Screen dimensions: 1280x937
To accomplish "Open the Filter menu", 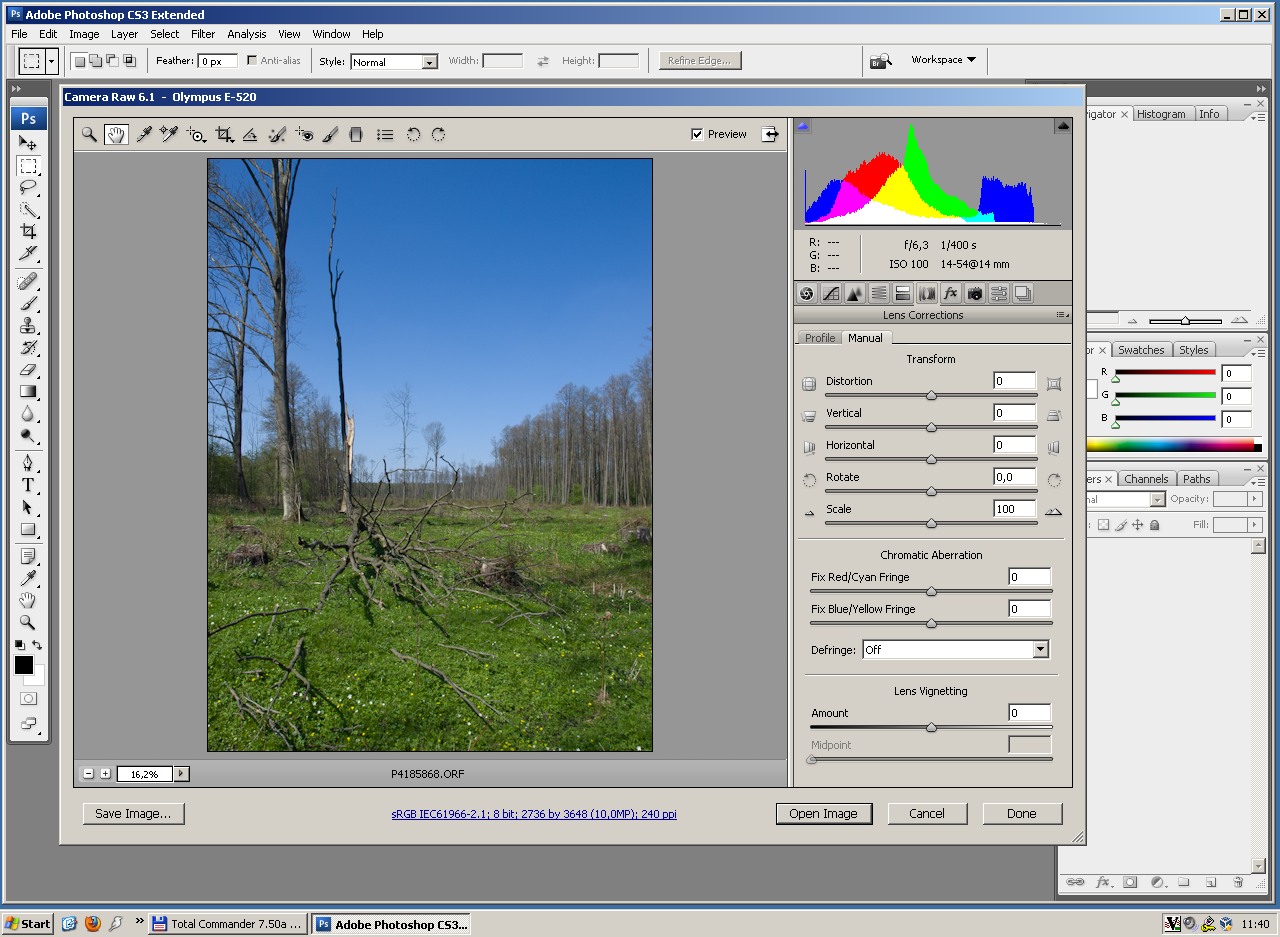I will click(x=203, y=34).
